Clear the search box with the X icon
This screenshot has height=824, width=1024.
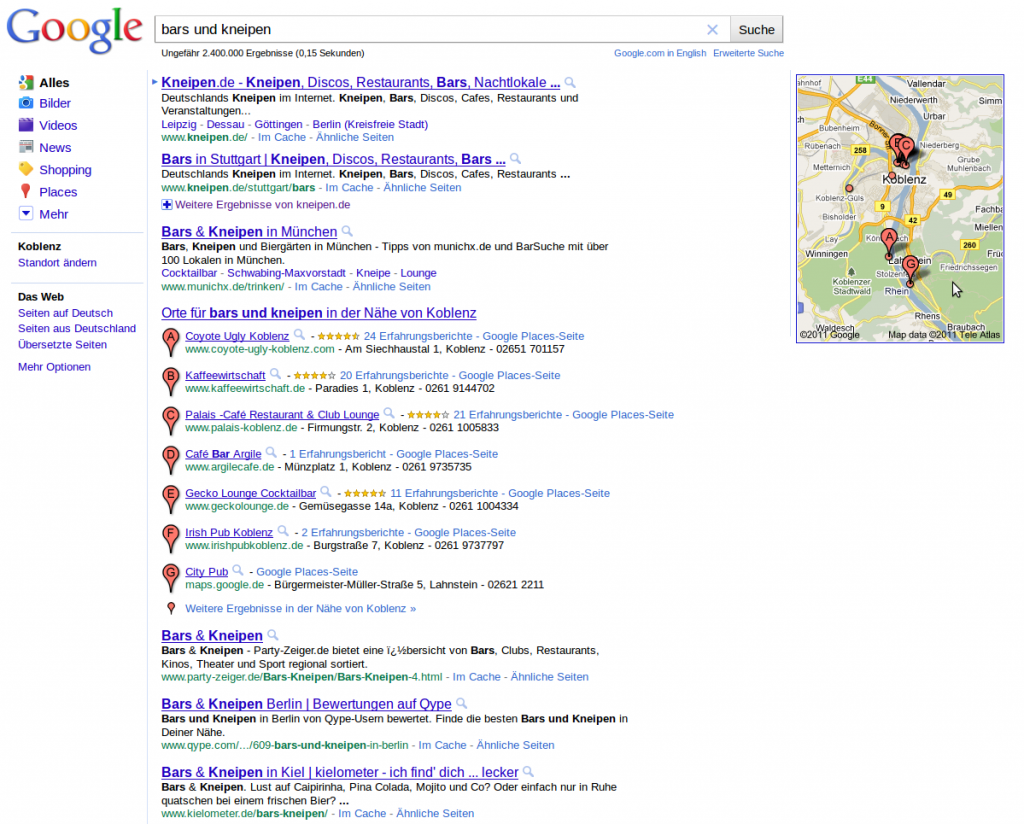coord(712,29)
